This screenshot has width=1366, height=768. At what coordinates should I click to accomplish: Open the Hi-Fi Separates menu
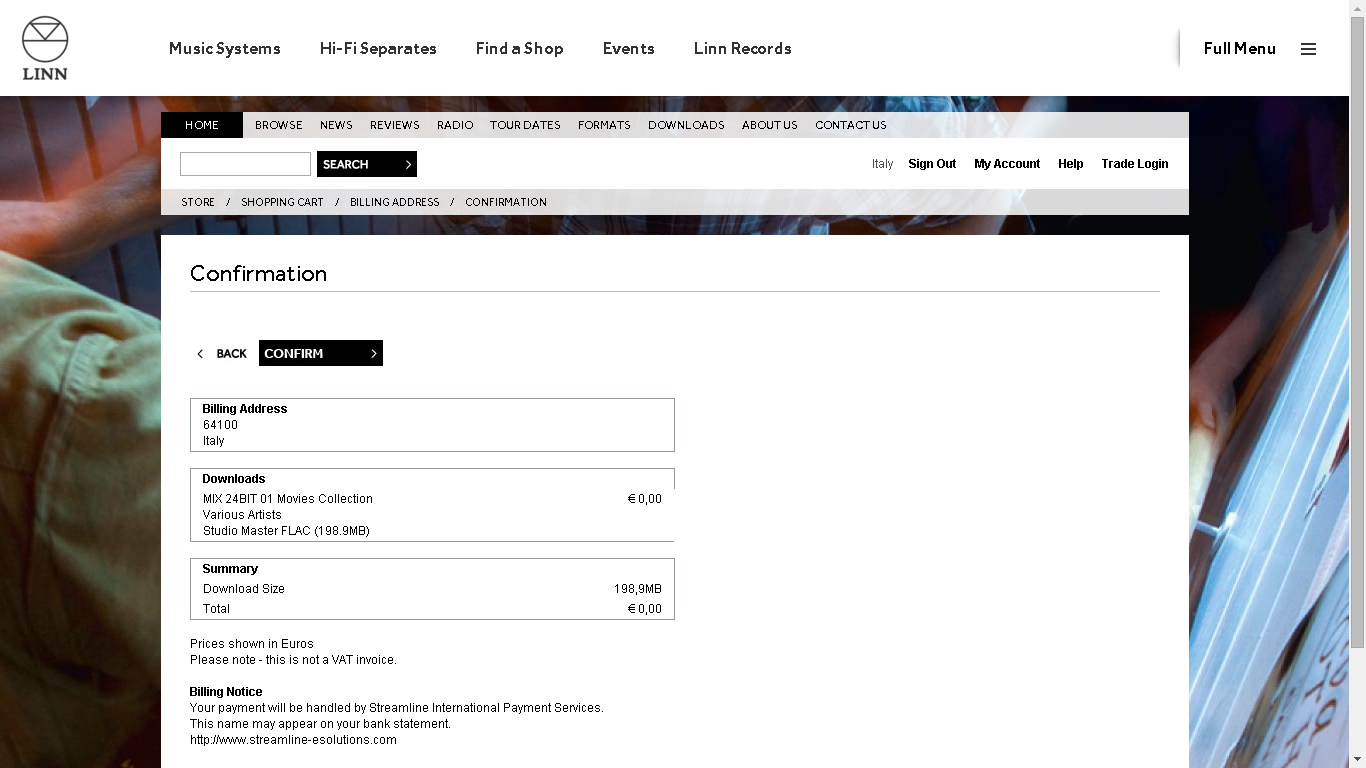point(378,48)
